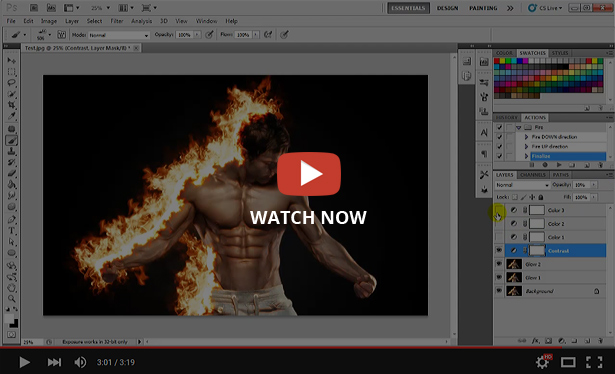Select the Horizontal Type tool

[11, 231]
